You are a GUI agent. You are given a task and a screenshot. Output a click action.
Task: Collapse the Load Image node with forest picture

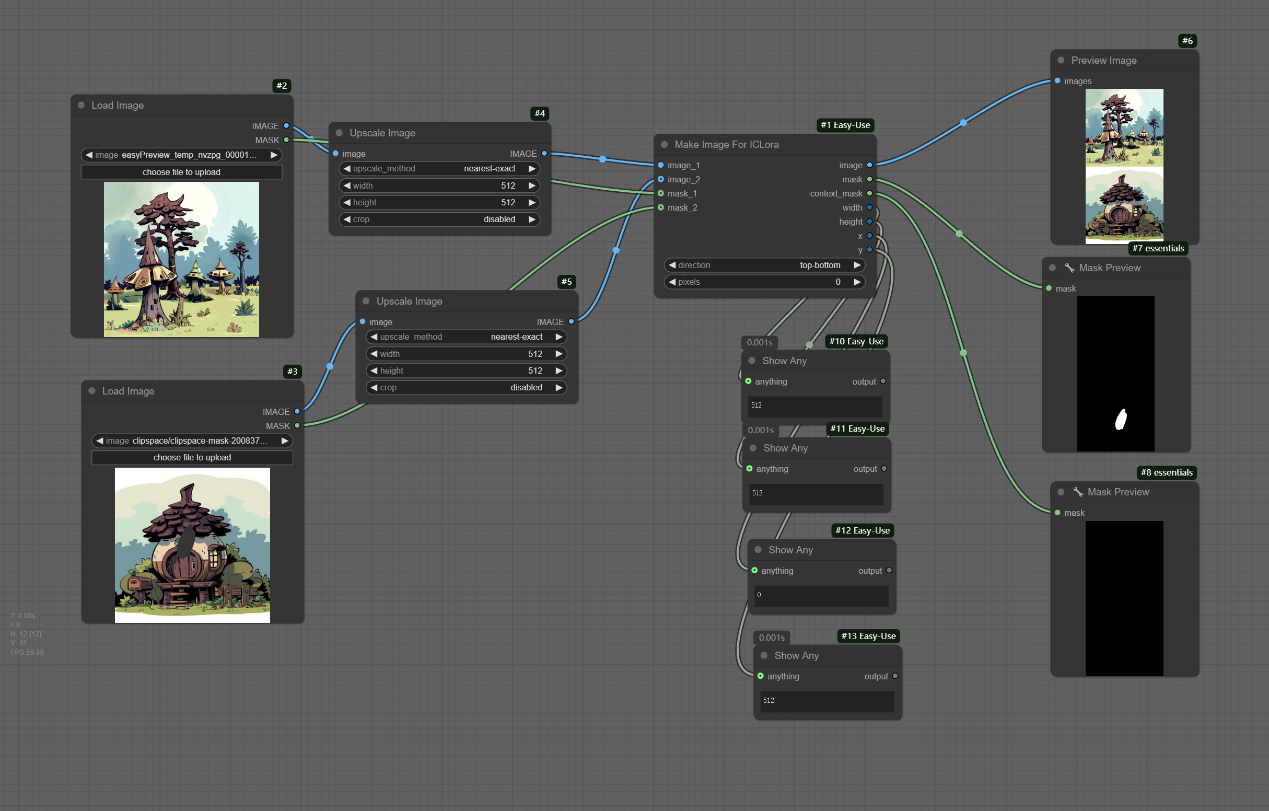coord(81,106)
